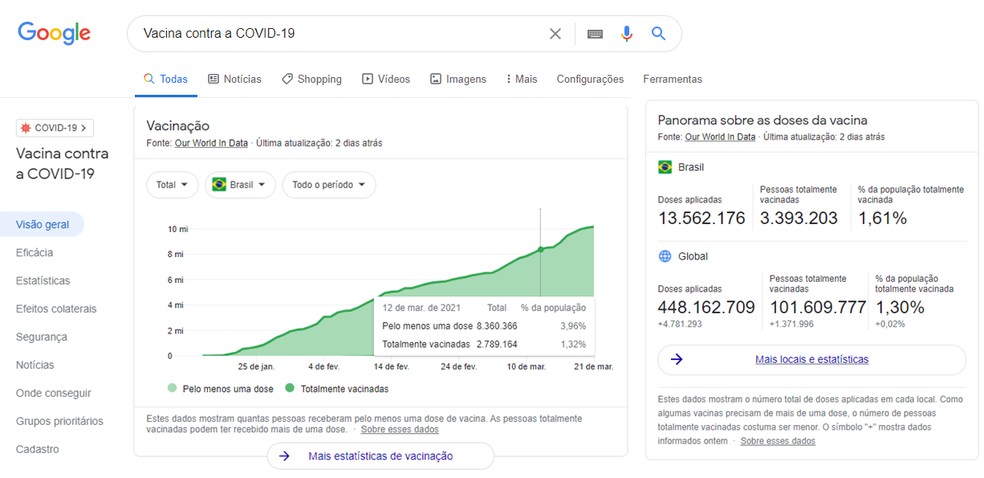Open the Mais menu
The width and height of the screenshot is (984, 478).
click(x=521, y=79)
